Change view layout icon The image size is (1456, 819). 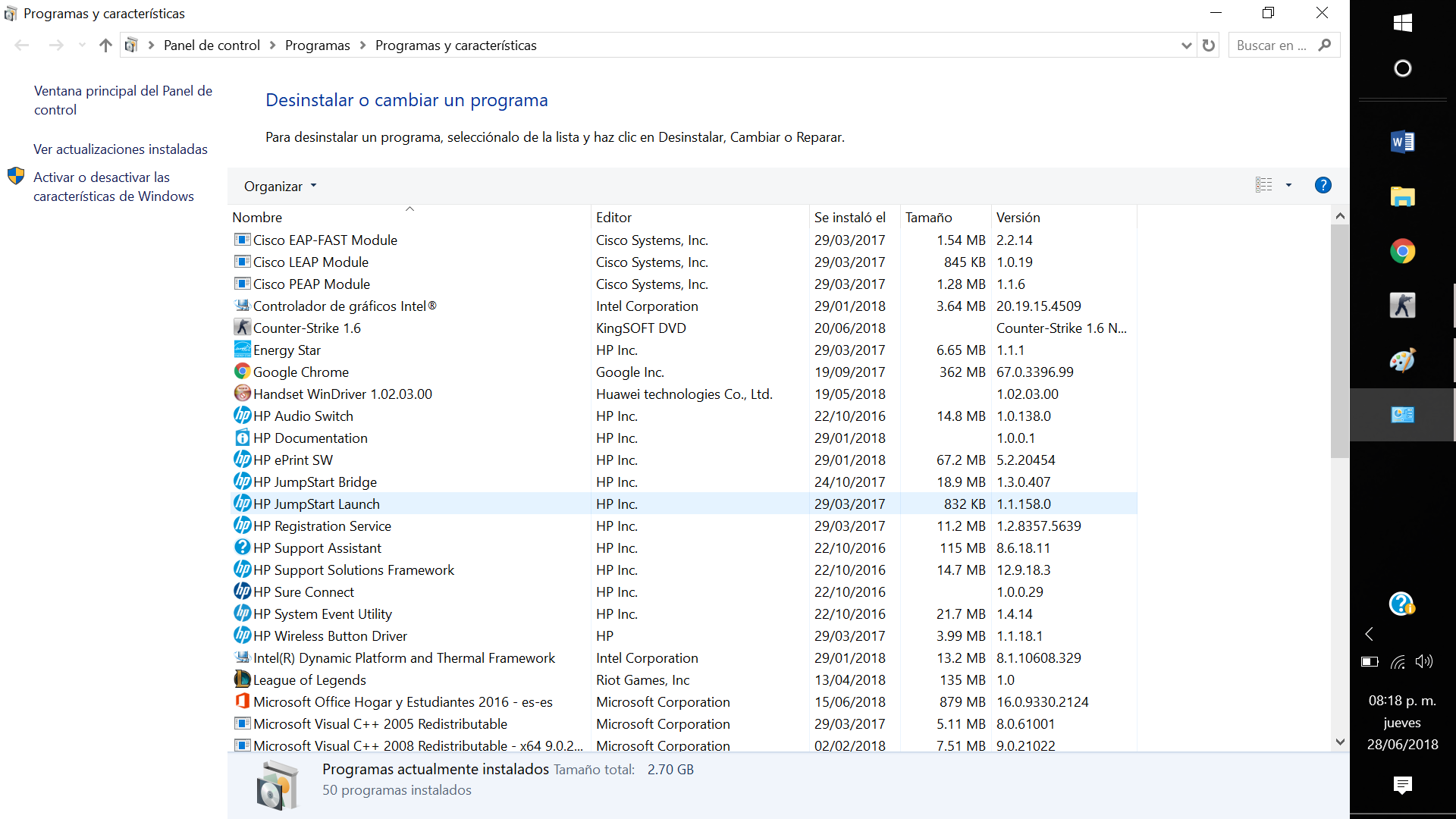[x=1263, y=185]
